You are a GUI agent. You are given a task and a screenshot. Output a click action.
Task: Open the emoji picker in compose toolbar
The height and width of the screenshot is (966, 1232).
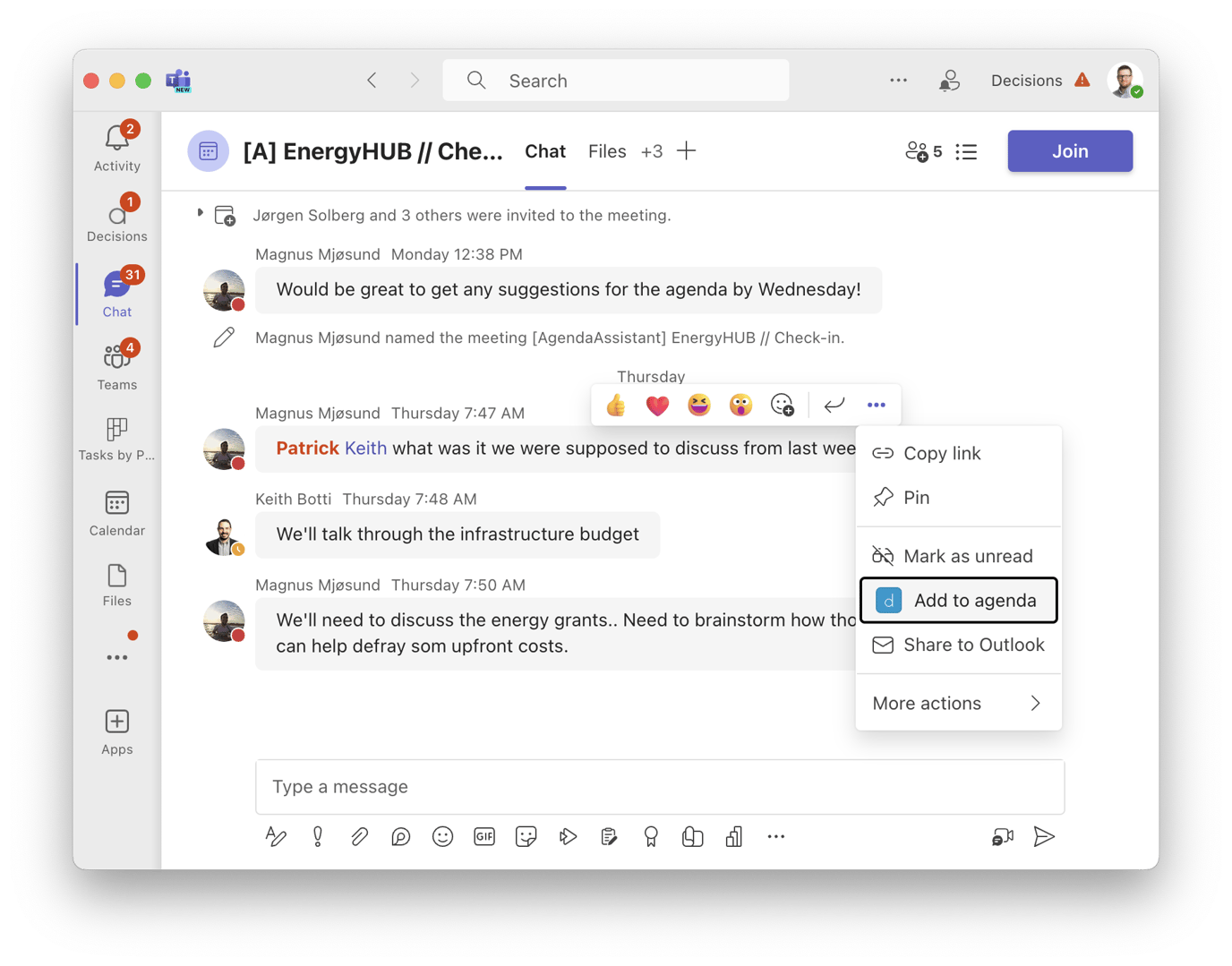coord(442,837)
